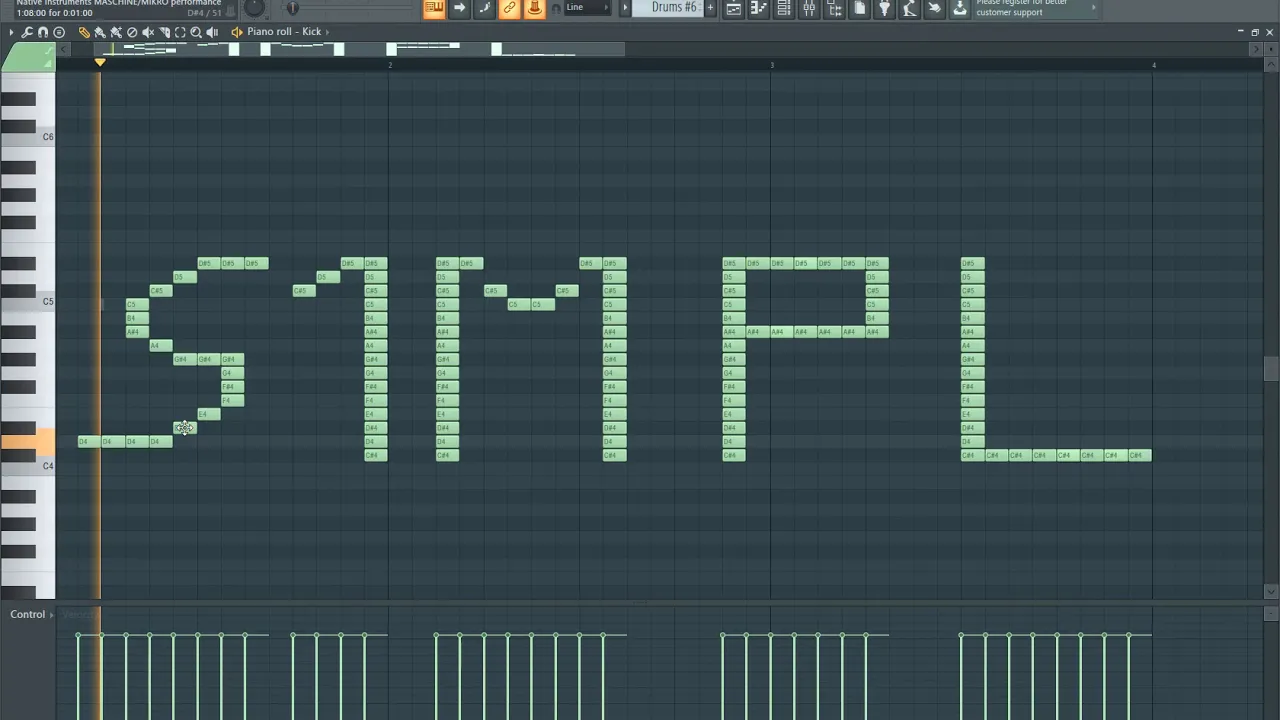Click the save download icon
Viewport: 1280px width, 720px height.
[959, 8]
